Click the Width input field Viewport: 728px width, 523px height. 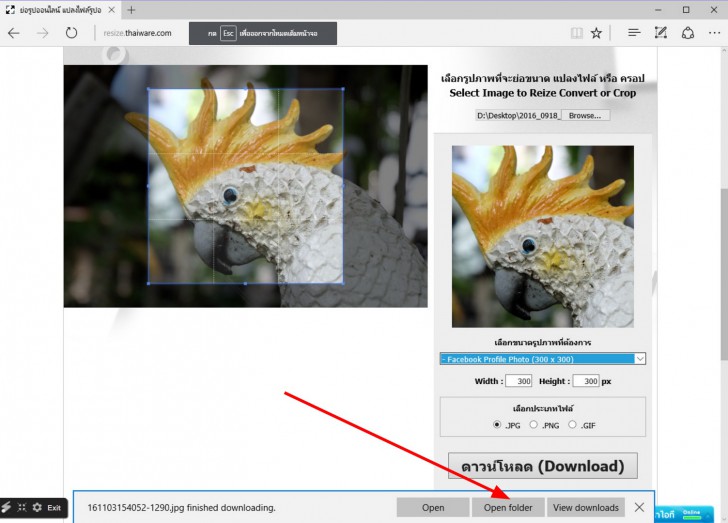pos(519,381)
